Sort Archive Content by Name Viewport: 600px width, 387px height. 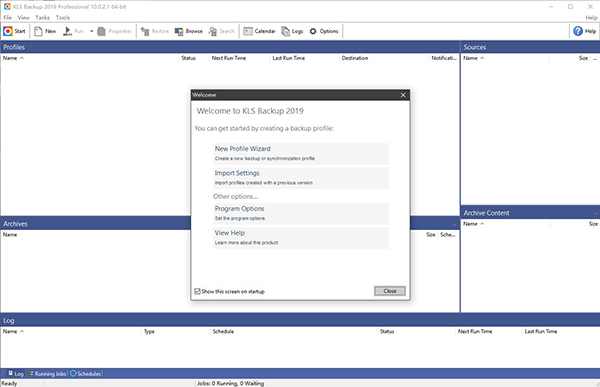tap(505, 224)
